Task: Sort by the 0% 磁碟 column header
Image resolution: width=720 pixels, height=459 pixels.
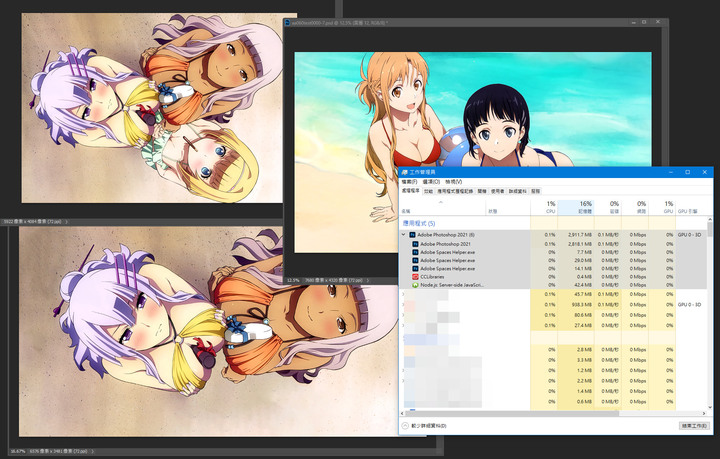Action: point(608,207)
